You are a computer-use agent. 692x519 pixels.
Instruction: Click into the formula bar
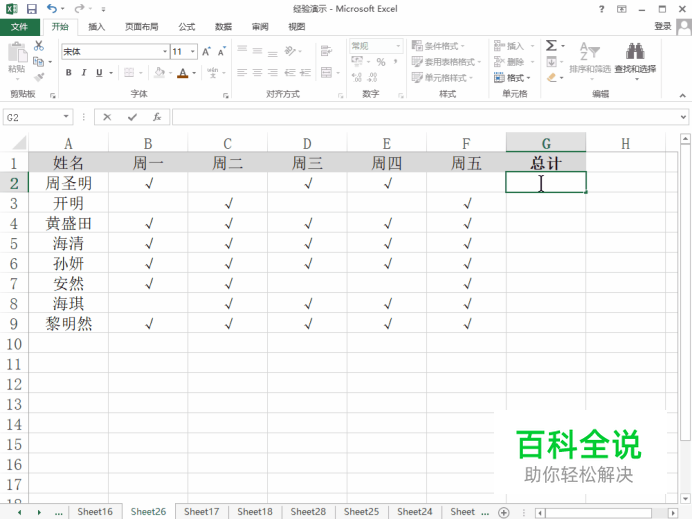pyautogui.click(x=425, y=117)
